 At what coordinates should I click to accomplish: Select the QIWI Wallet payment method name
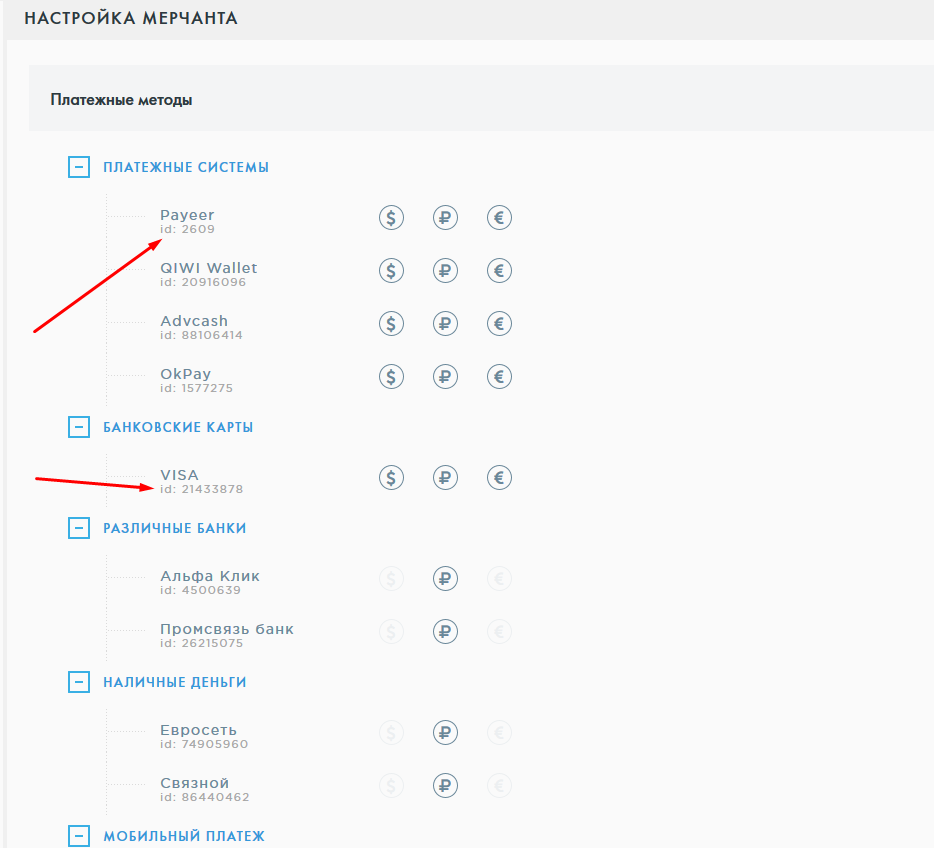tap(208, 268)
